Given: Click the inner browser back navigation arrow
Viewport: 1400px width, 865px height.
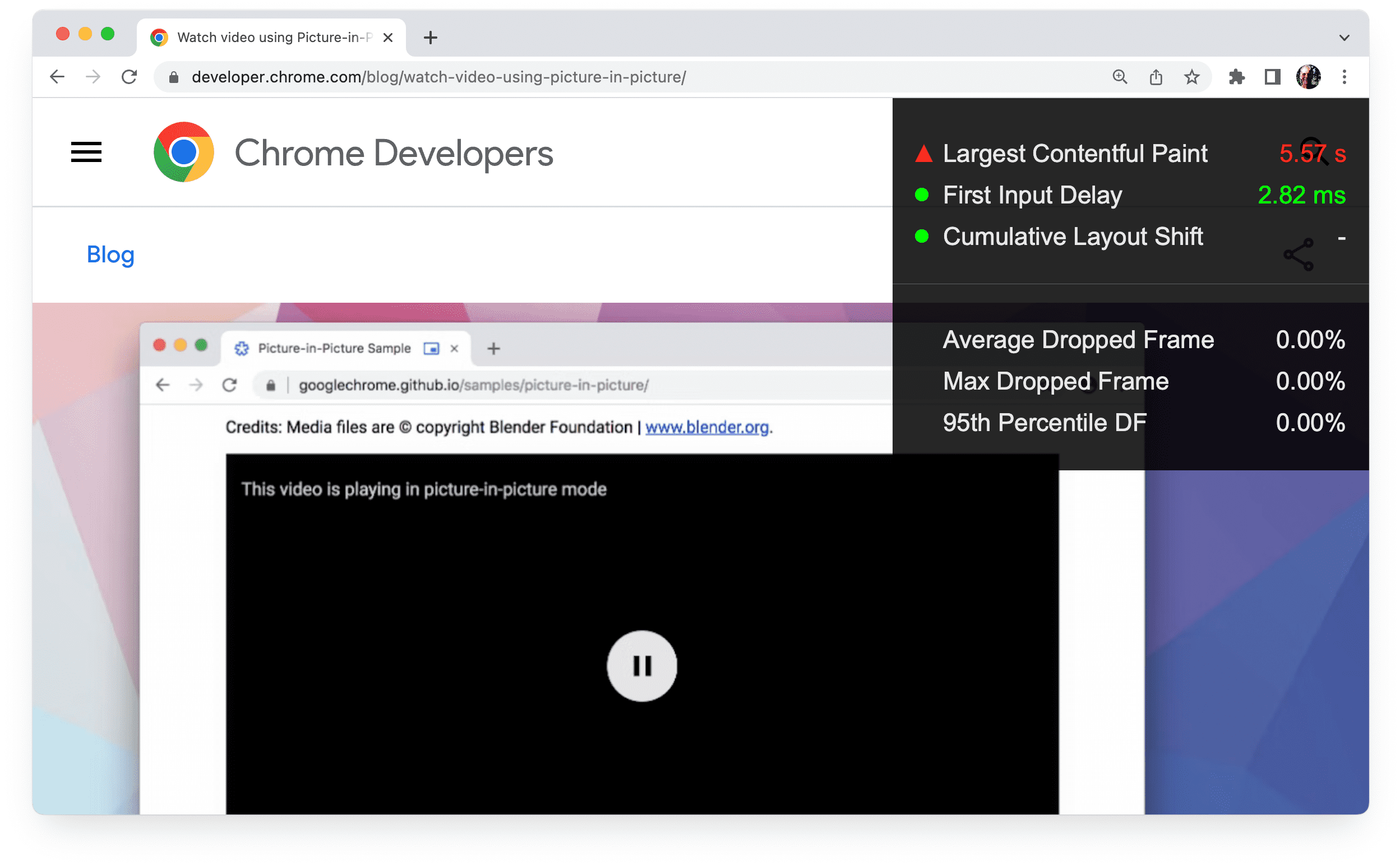Looking at the screenshot, I should pos(164,385).
